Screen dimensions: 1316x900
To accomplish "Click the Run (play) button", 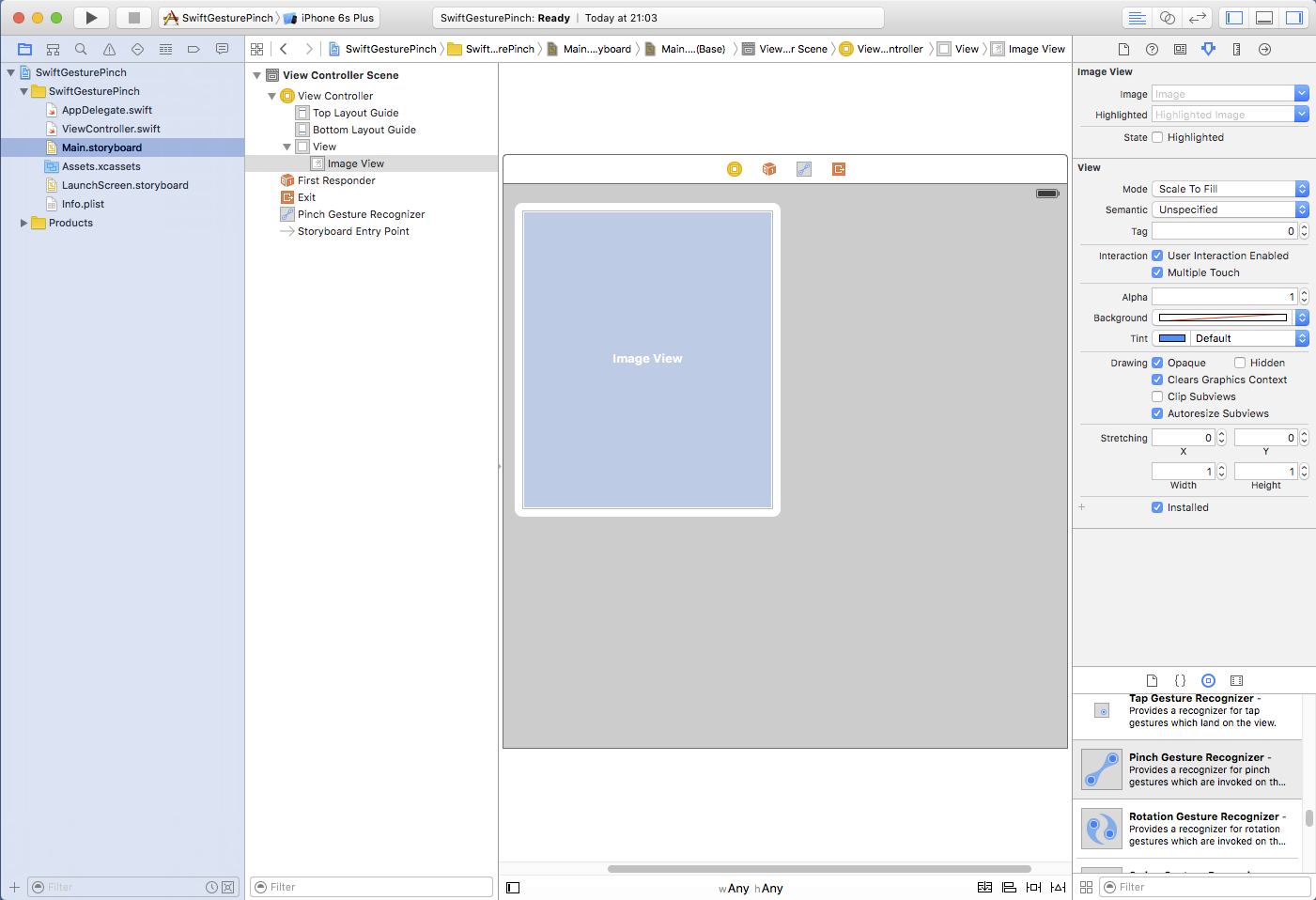I will click(x=91, y=18).
